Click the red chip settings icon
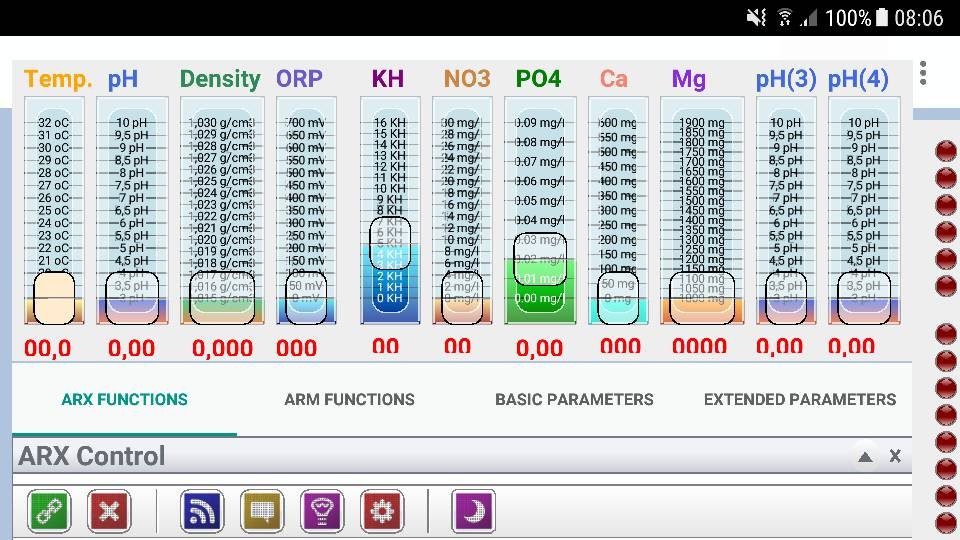Screen dimensions: 960x540 (x=382, y=511)
